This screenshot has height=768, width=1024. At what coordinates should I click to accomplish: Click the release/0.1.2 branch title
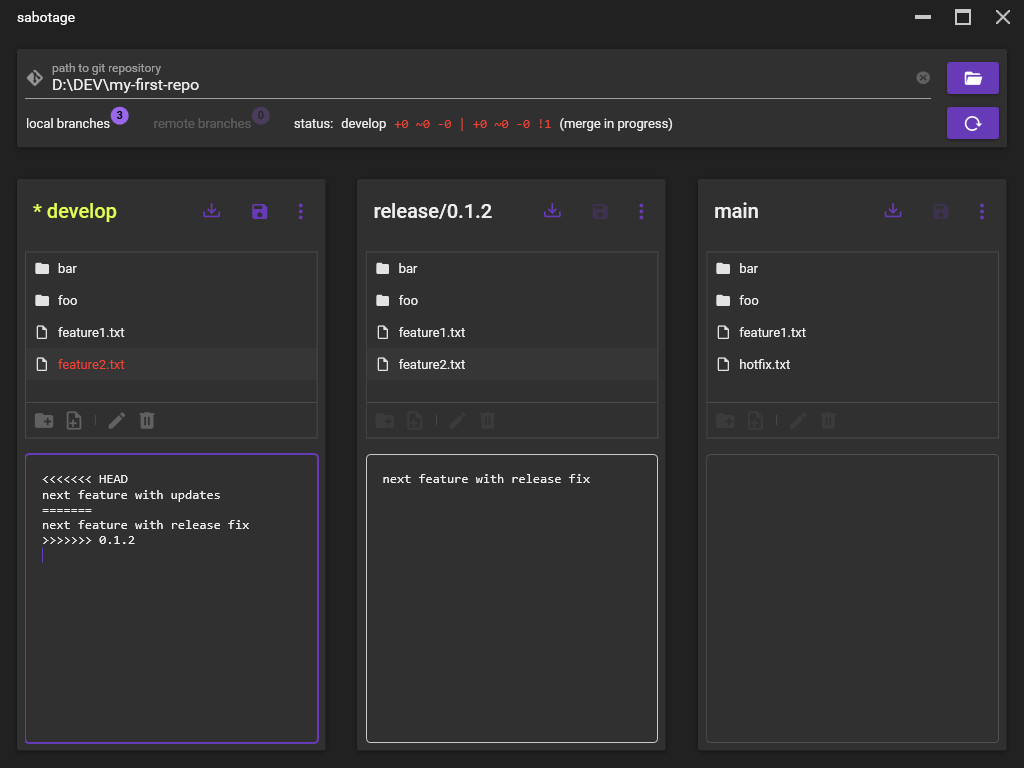pyautogui.click(x=432, y=211)
